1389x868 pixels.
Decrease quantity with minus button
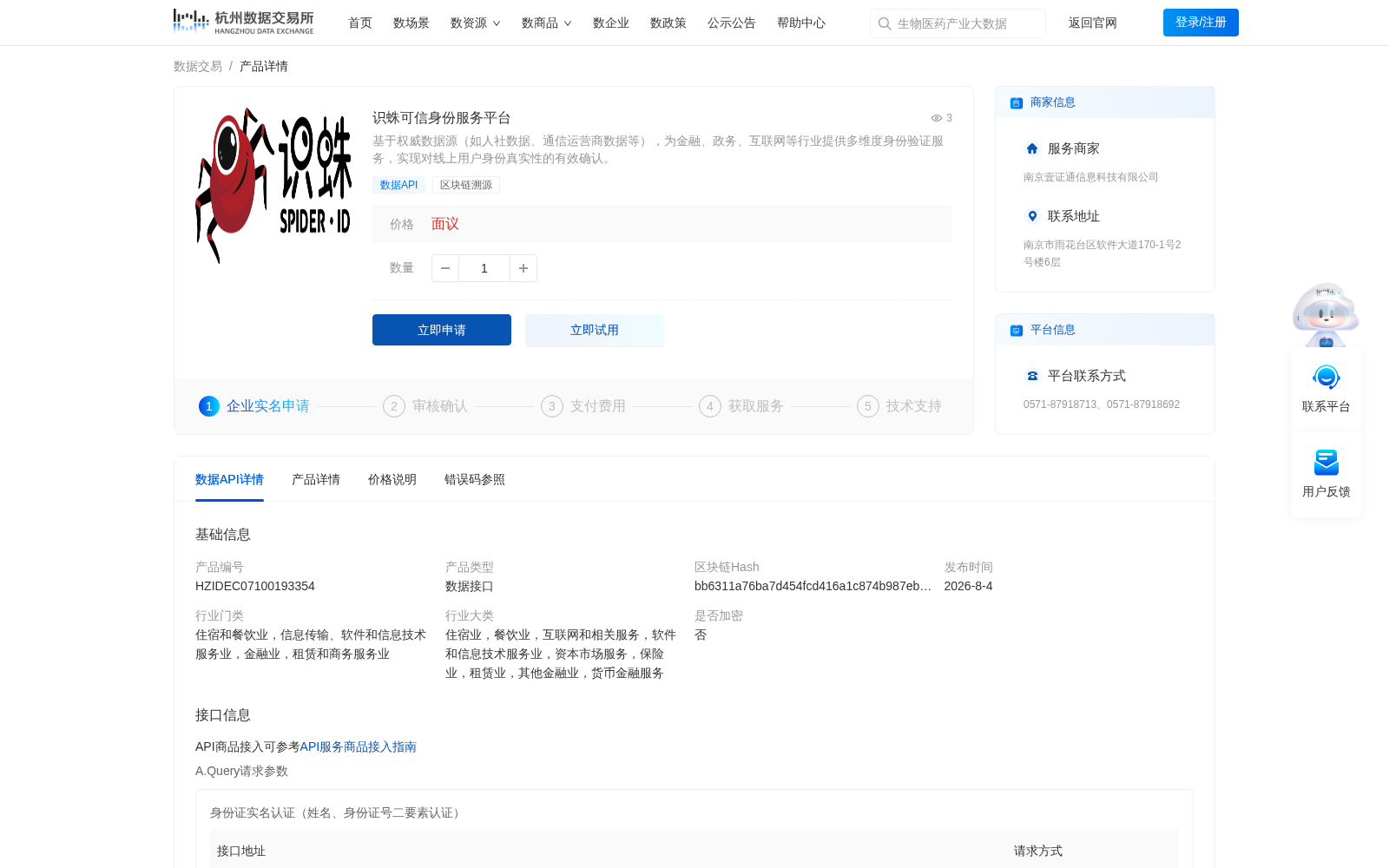click(445, 268)
